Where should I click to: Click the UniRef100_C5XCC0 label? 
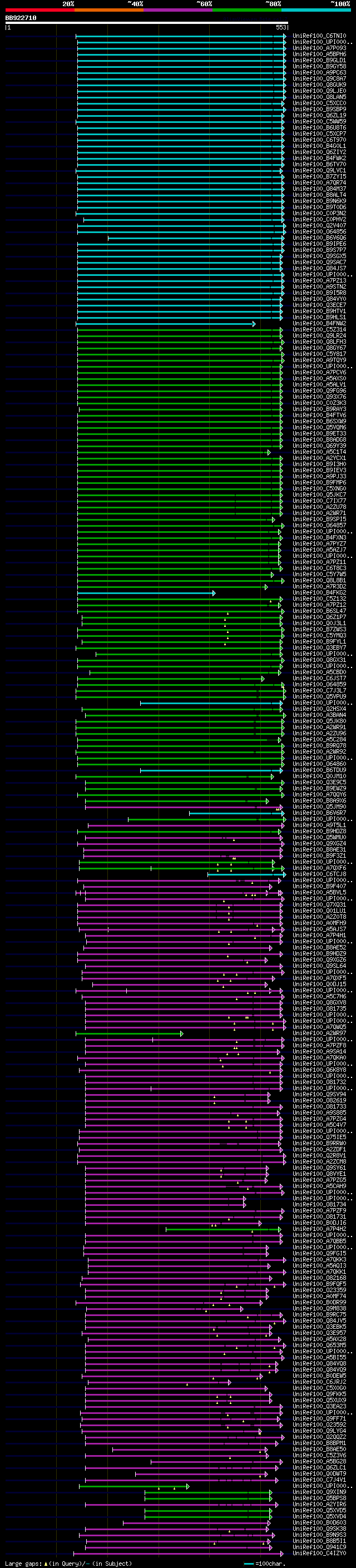tap(319, 103)
